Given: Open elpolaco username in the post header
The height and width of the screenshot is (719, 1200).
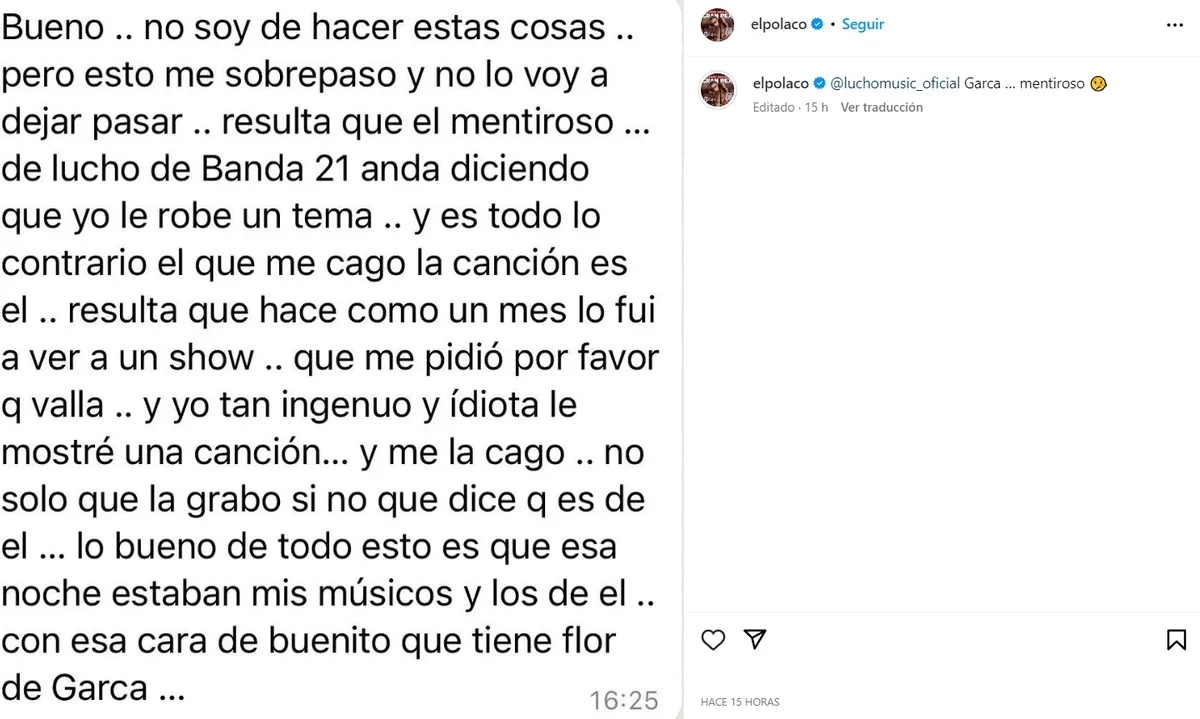Looking at the screenshot, I should [x=779, y=25].
